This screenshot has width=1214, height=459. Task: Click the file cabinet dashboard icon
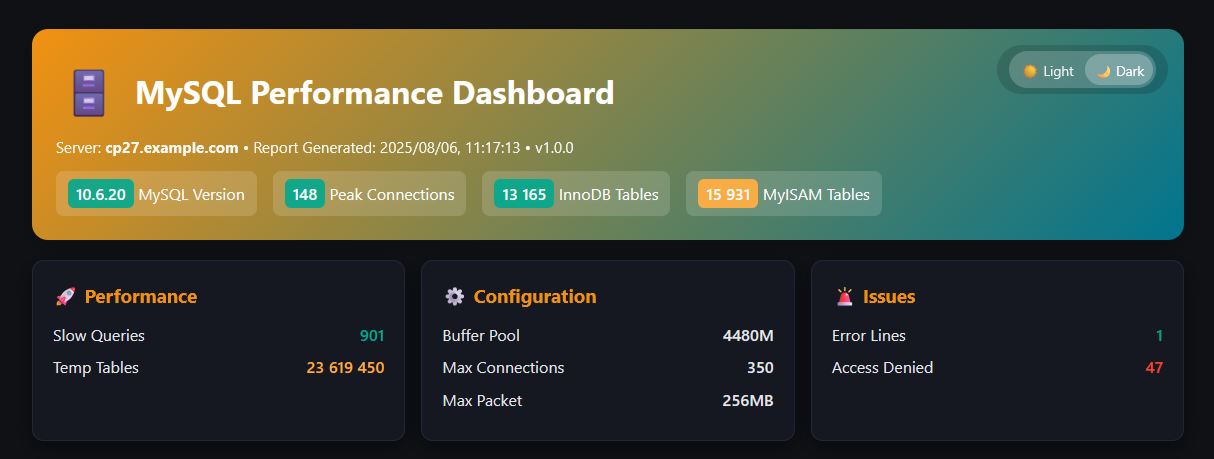coord(88,93)
